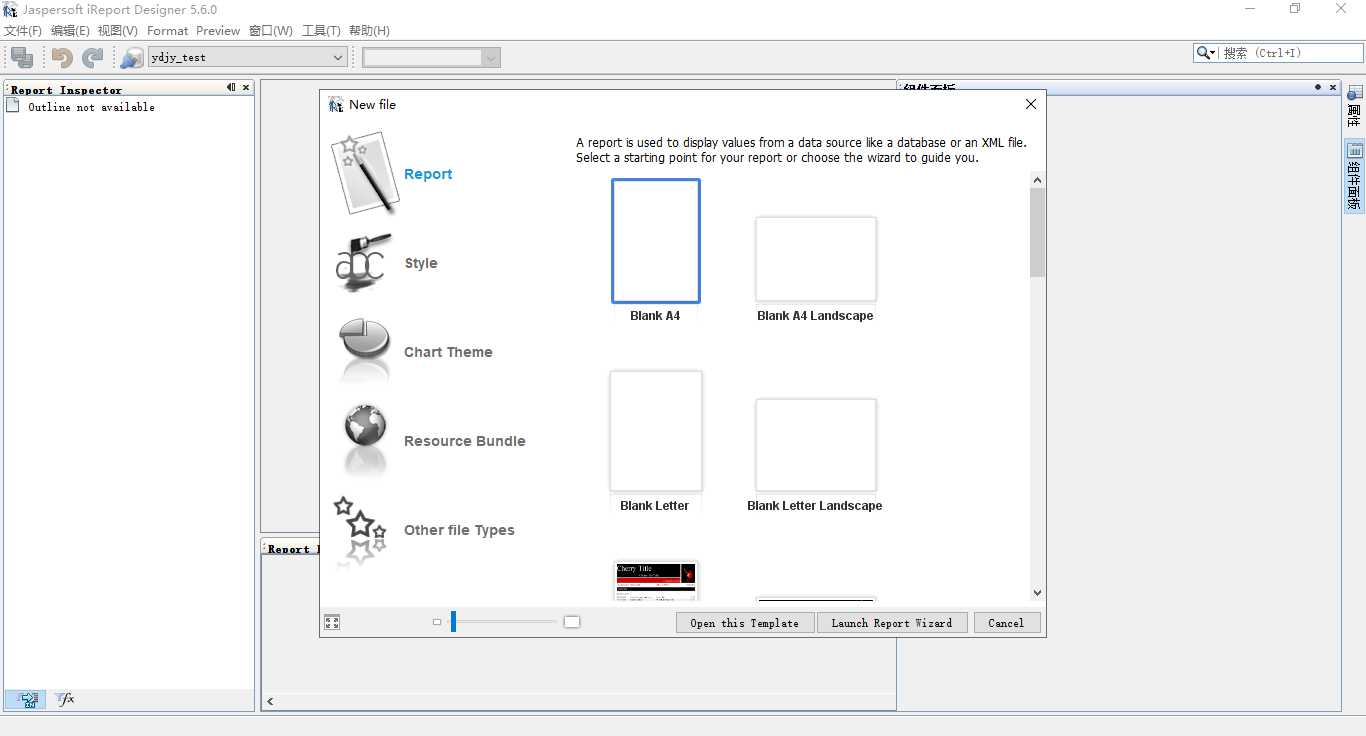Close the palette panel with x

point(1333,88)
